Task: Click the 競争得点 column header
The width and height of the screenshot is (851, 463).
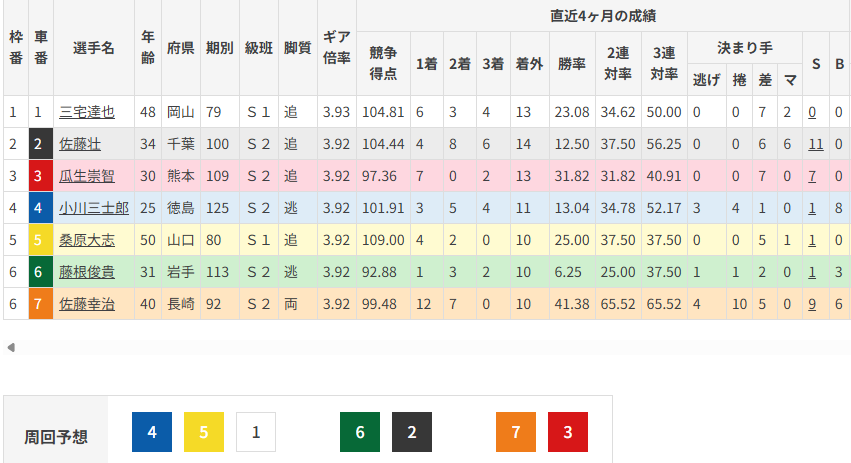Action: click(383, 63)
